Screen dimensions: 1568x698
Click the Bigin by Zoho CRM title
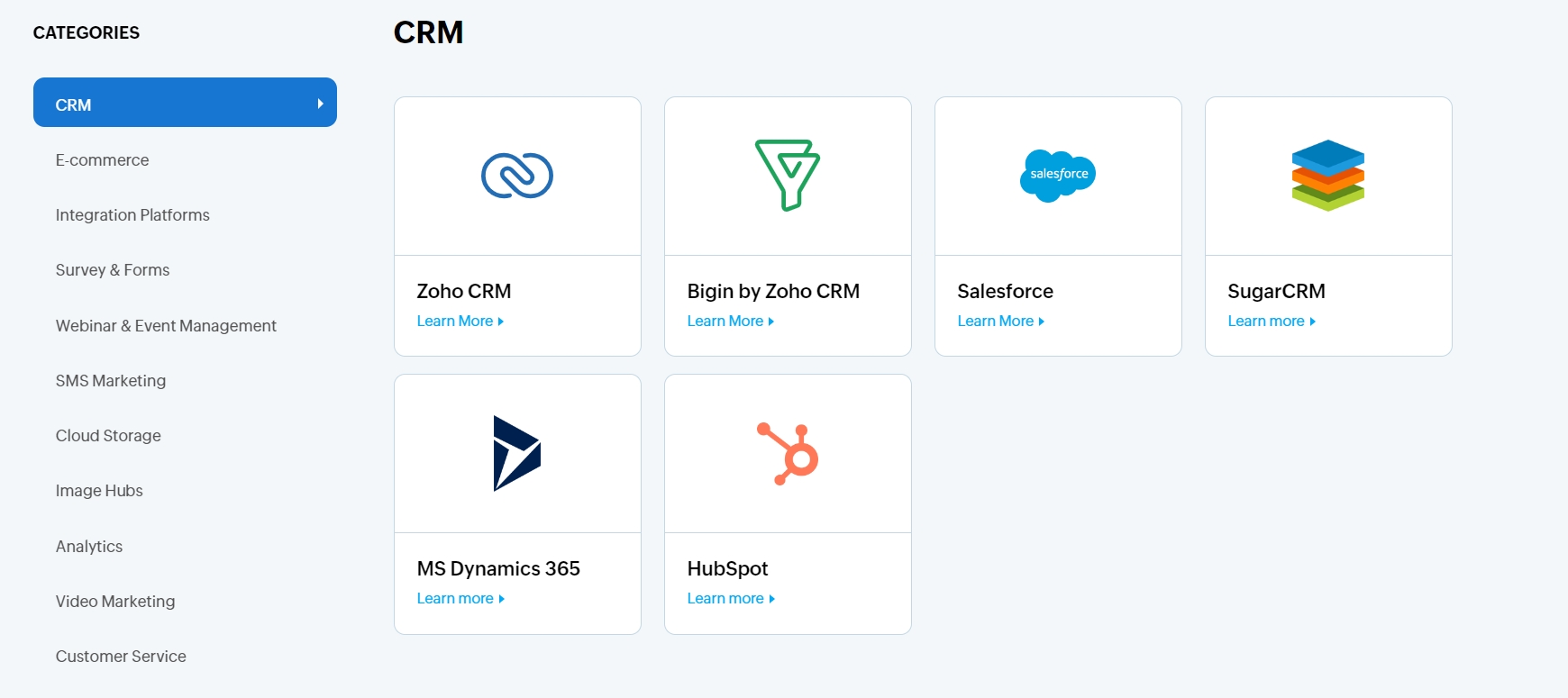click(x=773, y=292)
